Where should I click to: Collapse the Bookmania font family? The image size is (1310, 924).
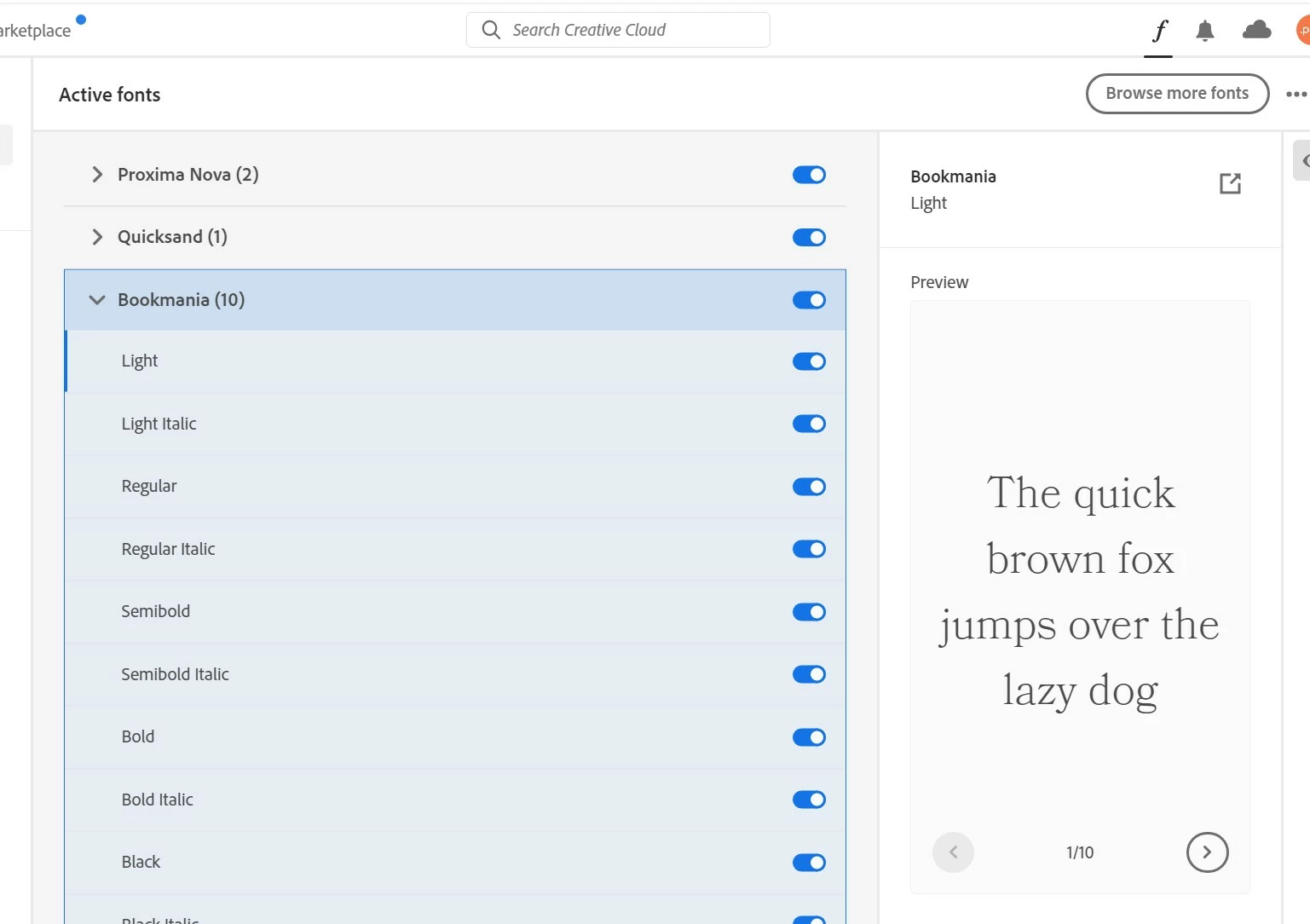[97, 300]
